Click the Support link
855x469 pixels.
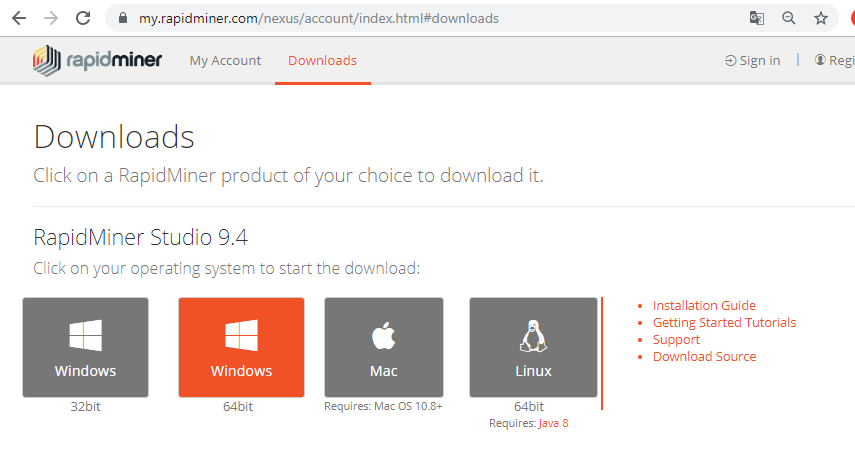click(676, 340)
